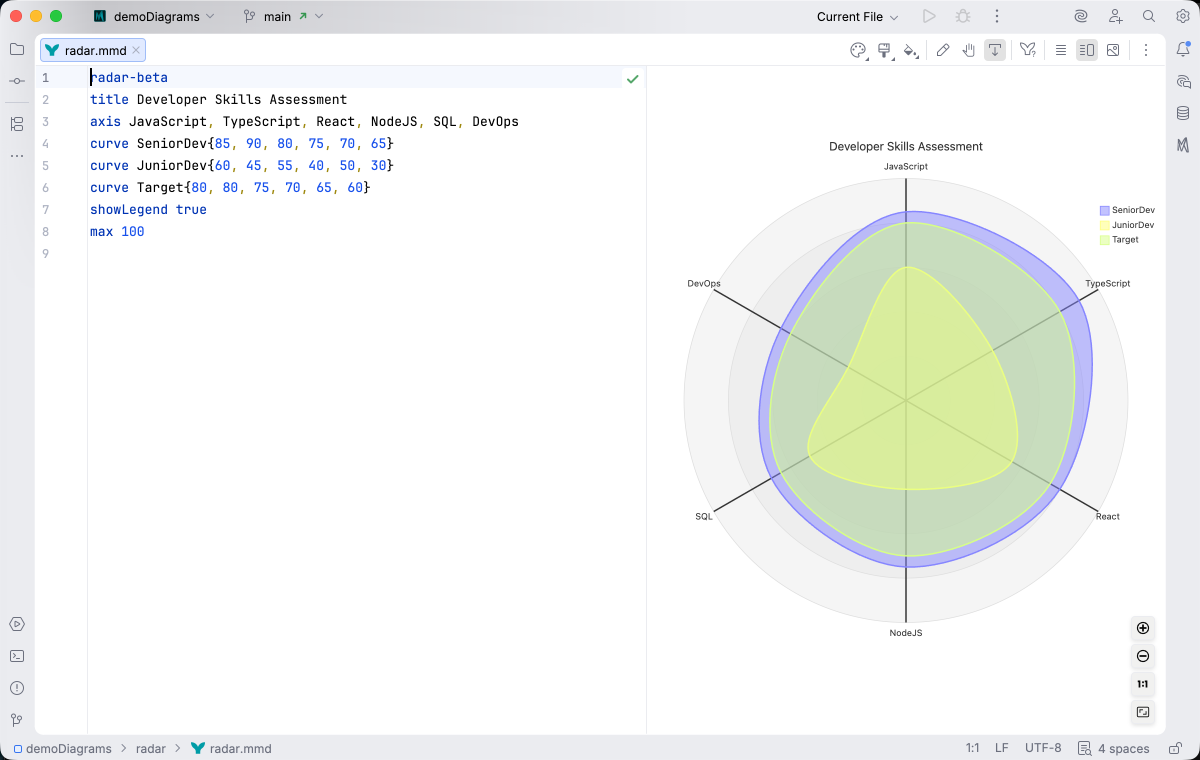This screenshot has width=1200, height=760.
Task: Click the SeniorDev legend color swatch
Action: pos(1105,210)
